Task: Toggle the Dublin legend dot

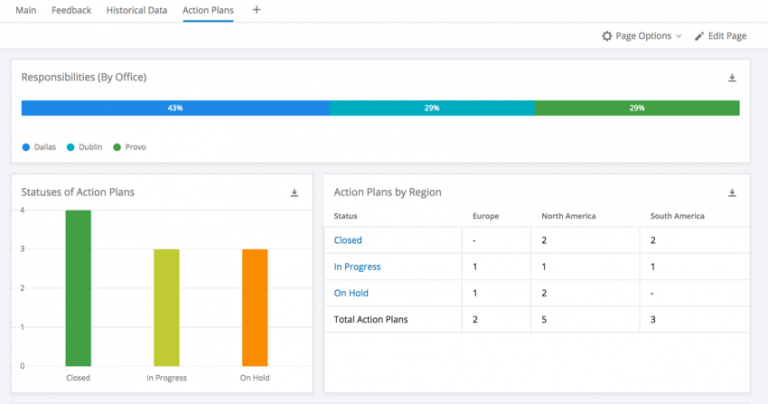Action: pyautogui.click(x=71, y=147)
